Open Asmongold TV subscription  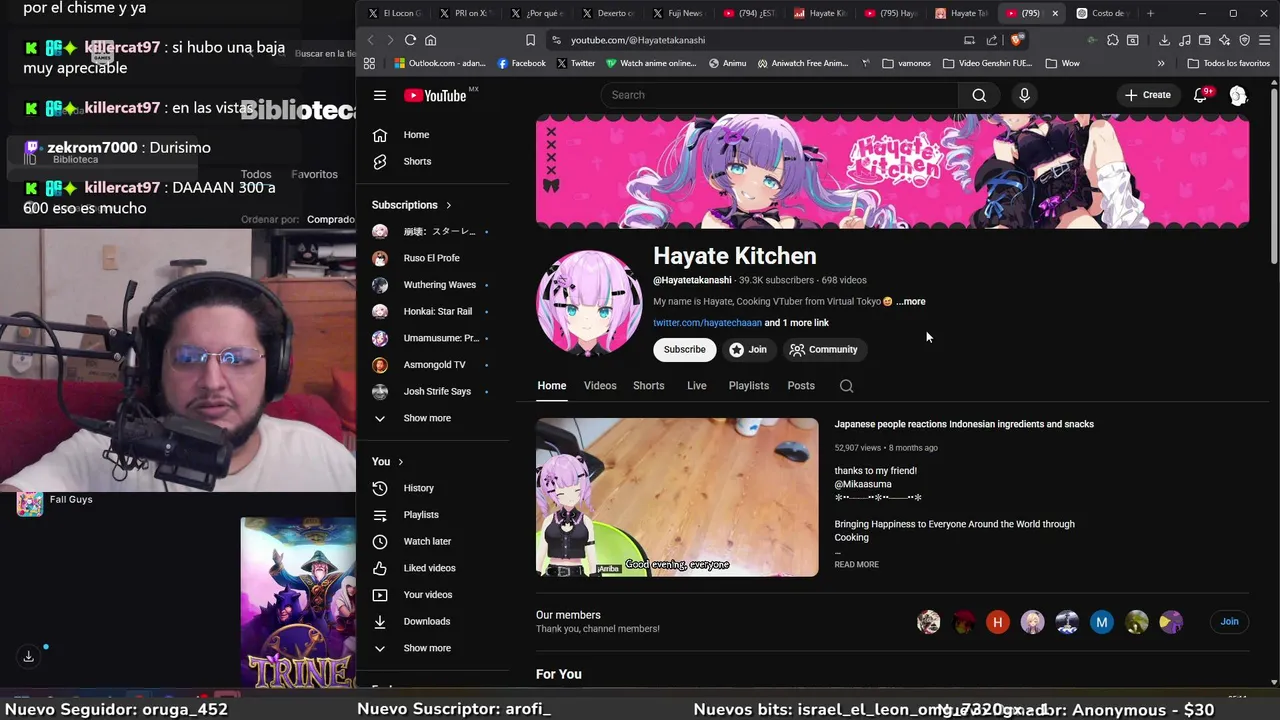[x=434, y=365]
